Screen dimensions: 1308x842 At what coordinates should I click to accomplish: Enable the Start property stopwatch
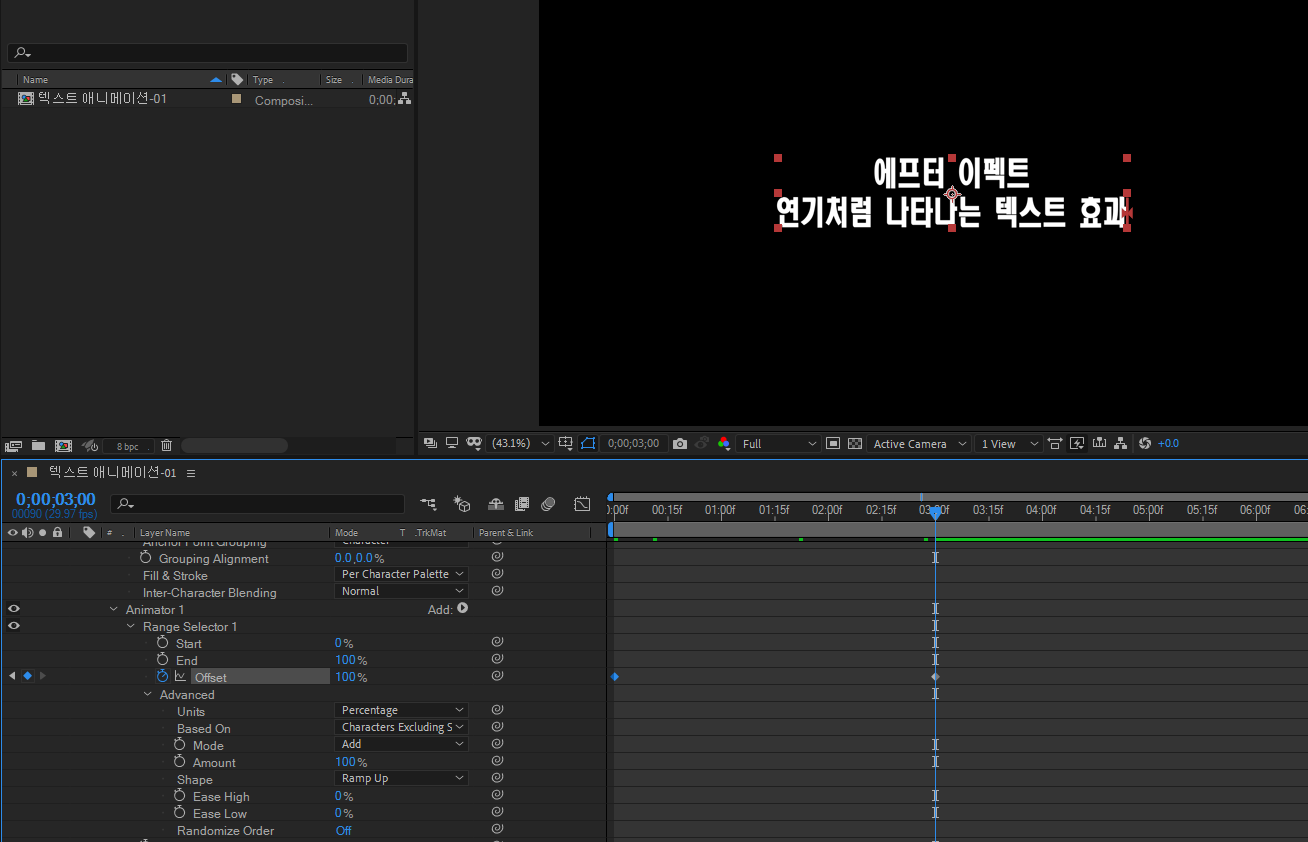[163, 642]
